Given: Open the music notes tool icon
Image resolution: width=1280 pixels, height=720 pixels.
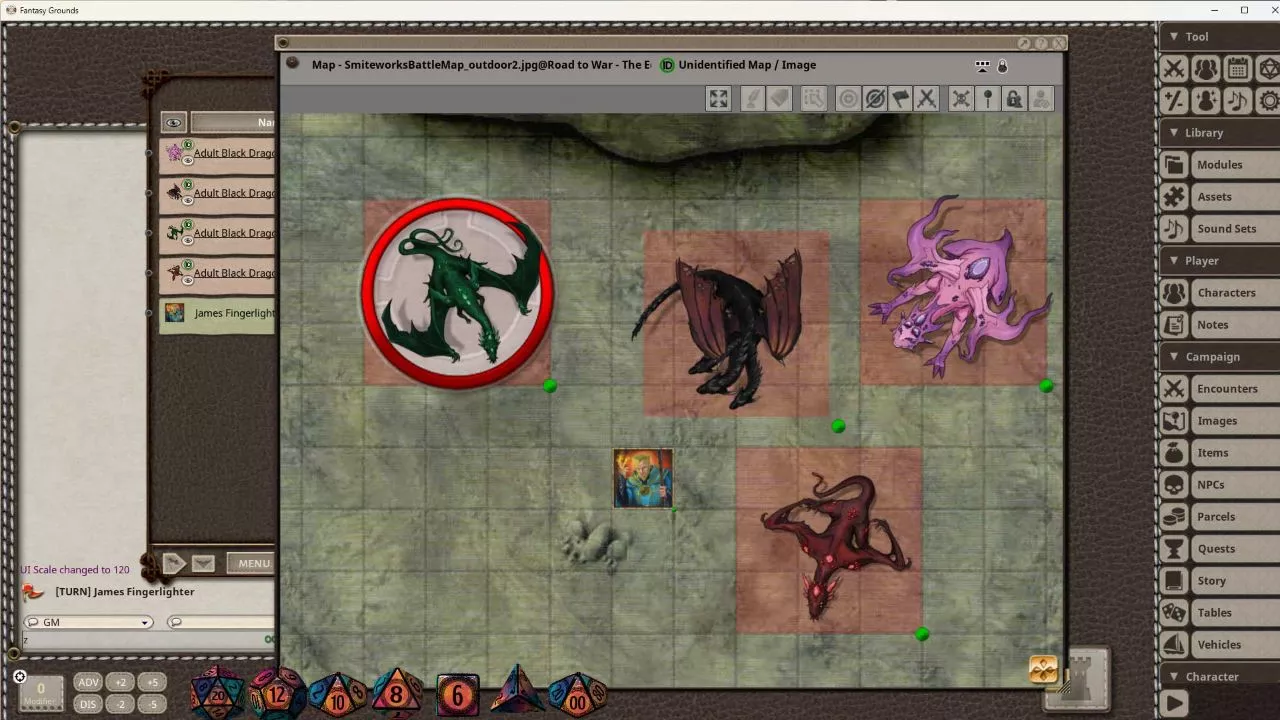Looking at the screenshot, I should pyautogui.click(x=1238, y=100).
